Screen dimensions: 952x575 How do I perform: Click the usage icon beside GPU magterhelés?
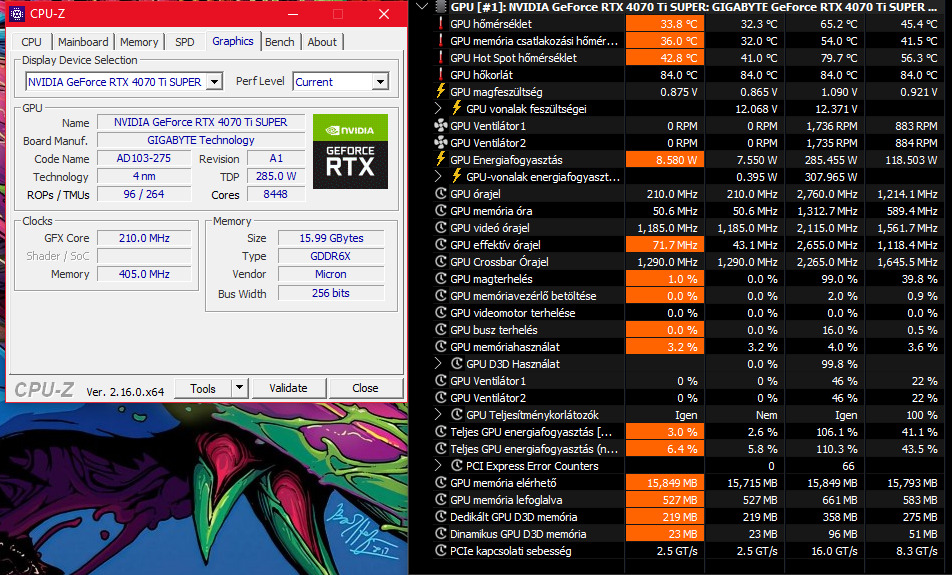pos(441,279)
